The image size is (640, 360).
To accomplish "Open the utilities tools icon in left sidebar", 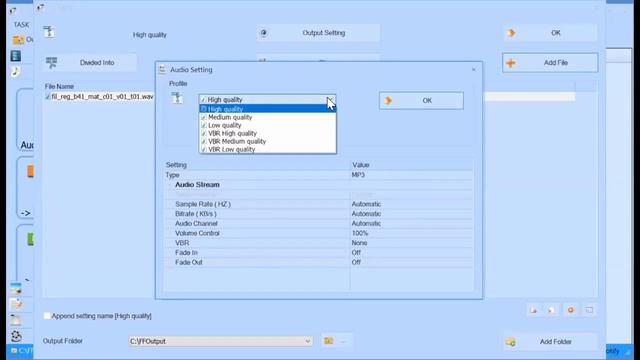I will pos(16,336).
